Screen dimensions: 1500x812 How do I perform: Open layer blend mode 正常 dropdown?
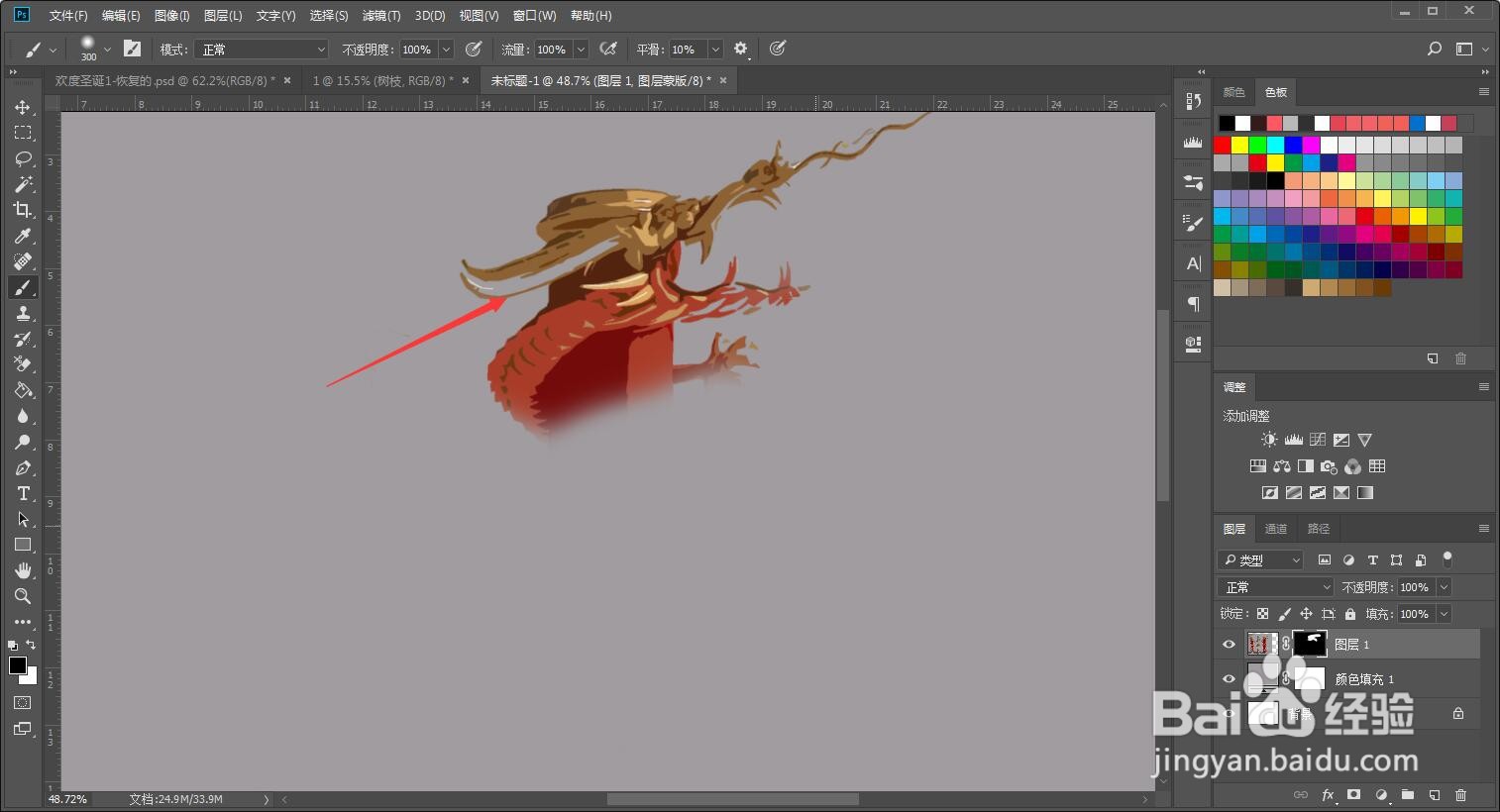click(1276, 587)
